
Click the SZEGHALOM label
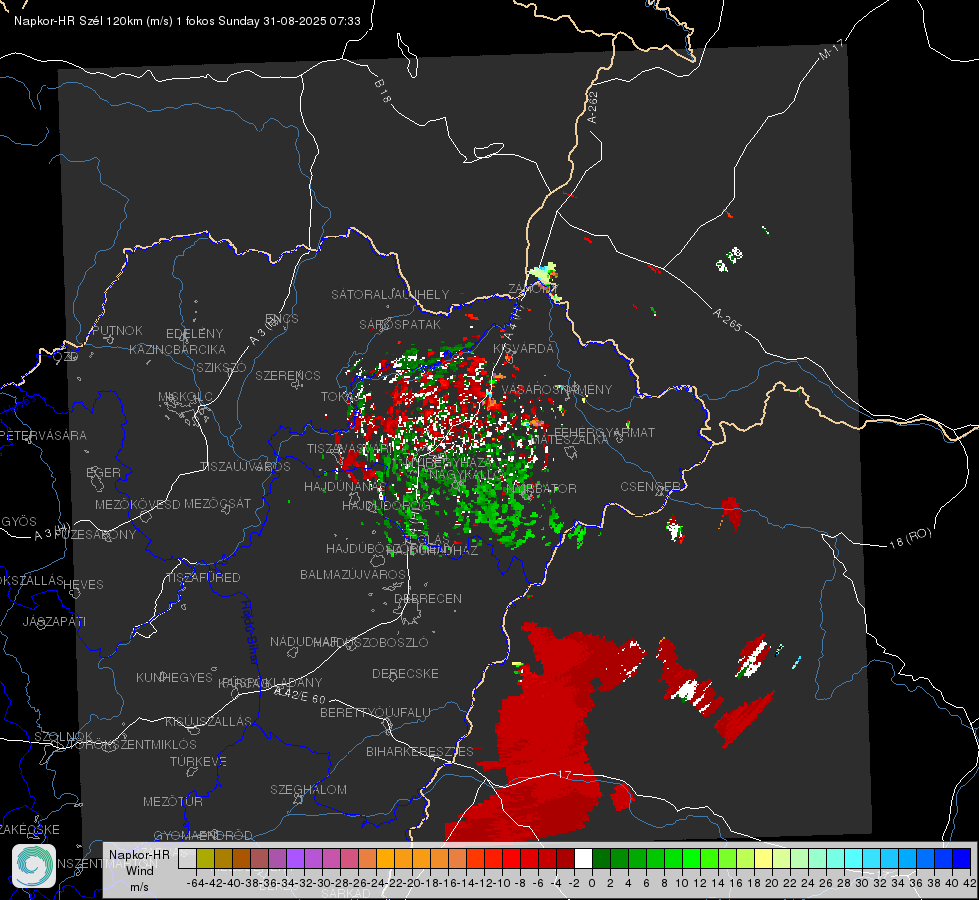pyautogui.click(x=308, y=789)
